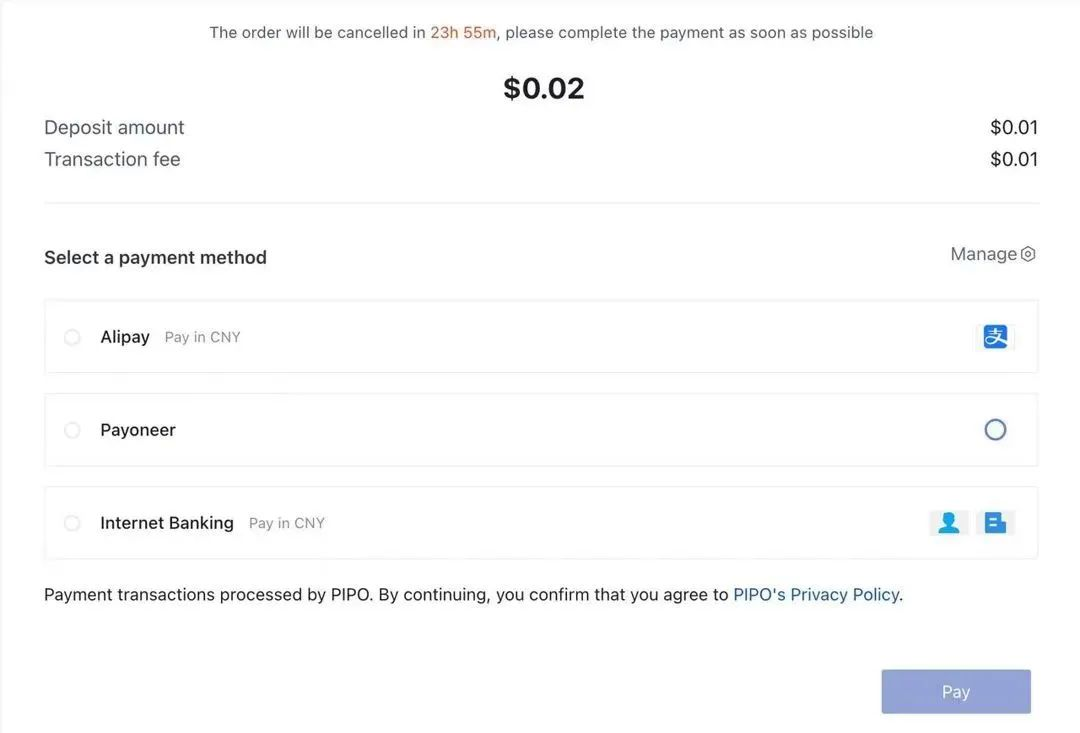Select the Alipay radio button
Screen dimensions: 1080x733
pyautogui.click(x=72, y=337)
